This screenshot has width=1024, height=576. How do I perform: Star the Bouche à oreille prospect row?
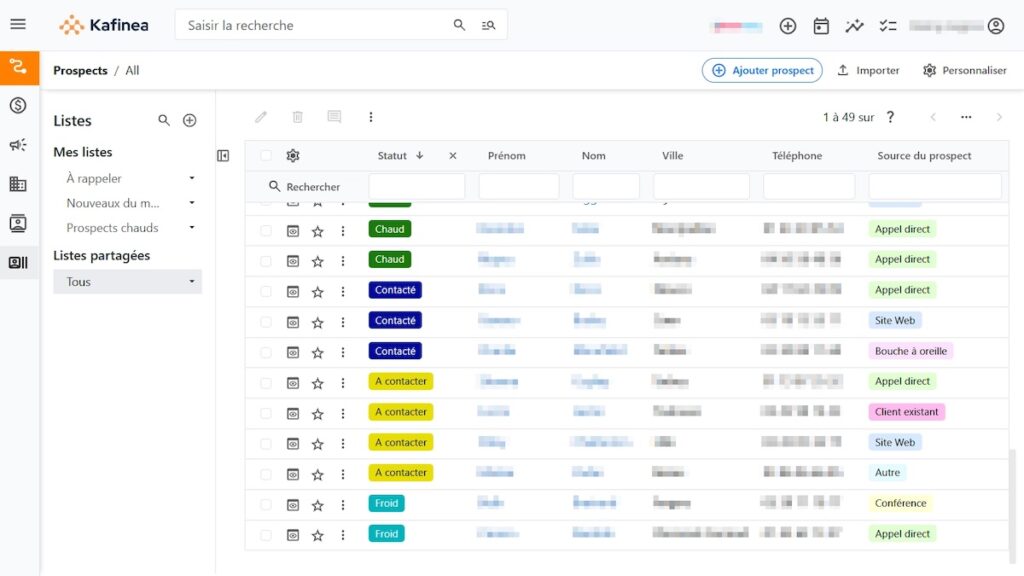[318, 352]
